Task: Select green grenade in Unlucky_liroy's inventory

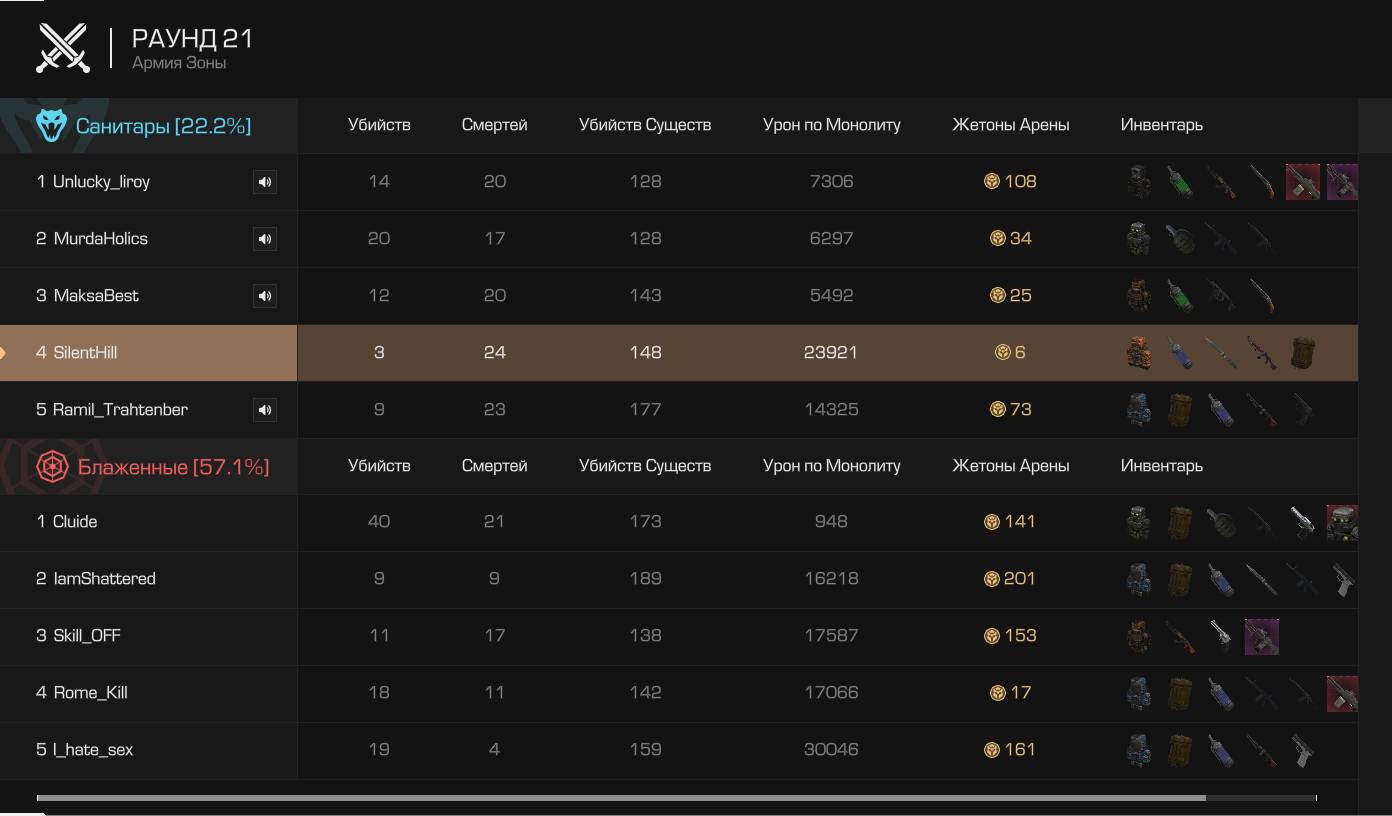Action: click(x=1180, y=182)
